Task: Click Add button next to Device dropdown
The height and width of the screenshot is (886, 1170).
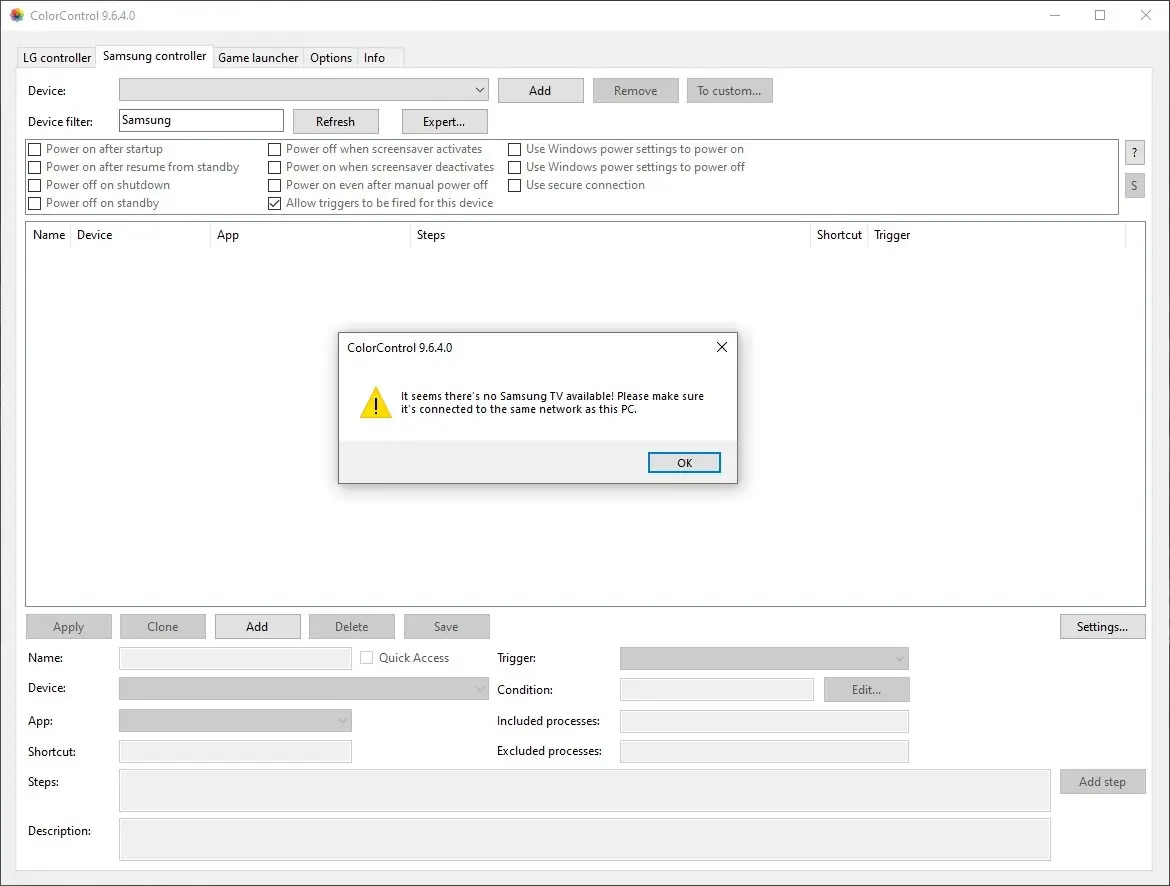Action: [540, 90]
